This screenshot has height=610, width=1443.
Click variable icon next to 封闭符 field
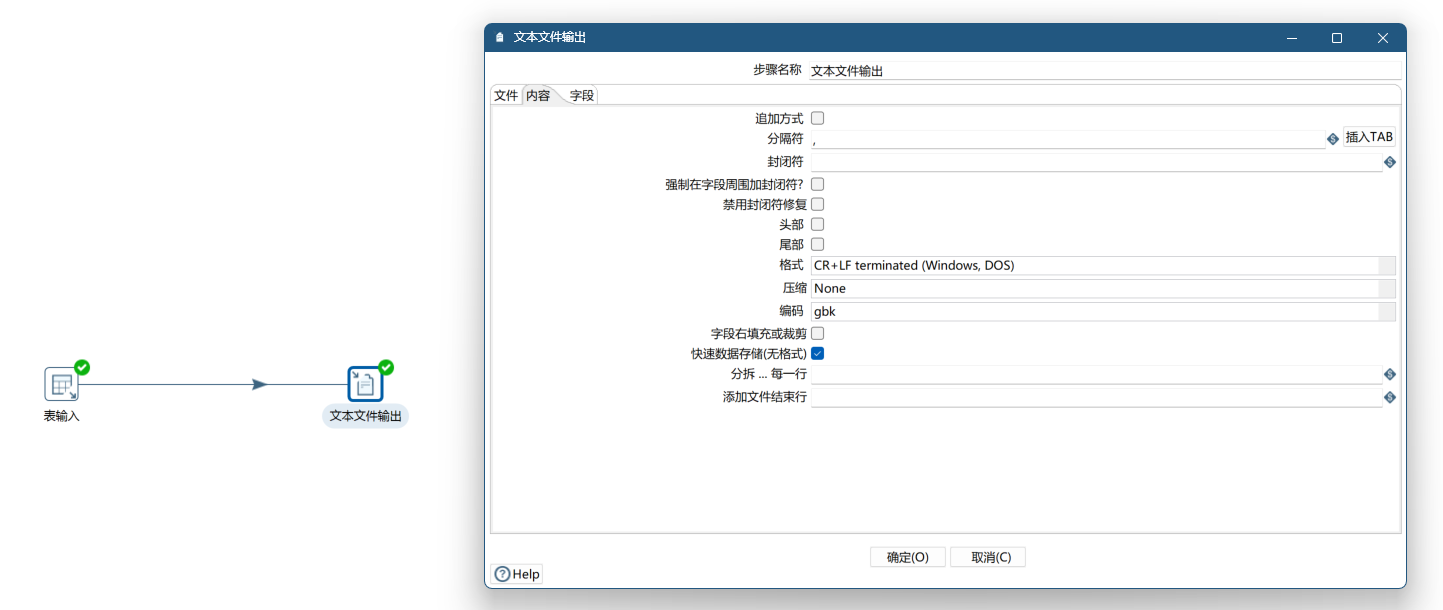[x=1389, y=162]
